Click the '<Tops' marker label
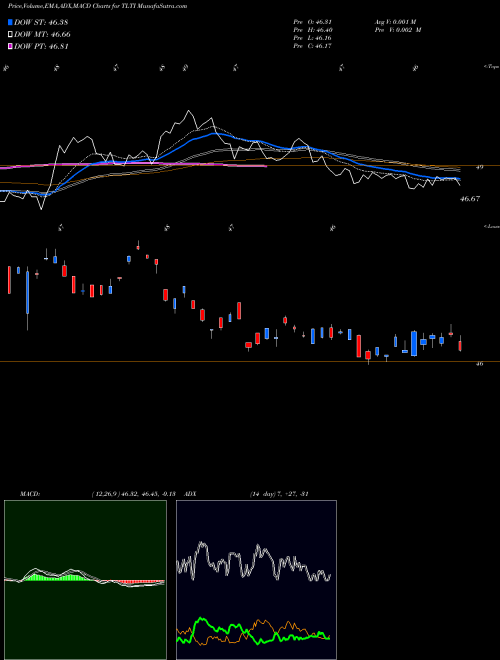Viewport: 500px width, 660px height. coord(492,67)
